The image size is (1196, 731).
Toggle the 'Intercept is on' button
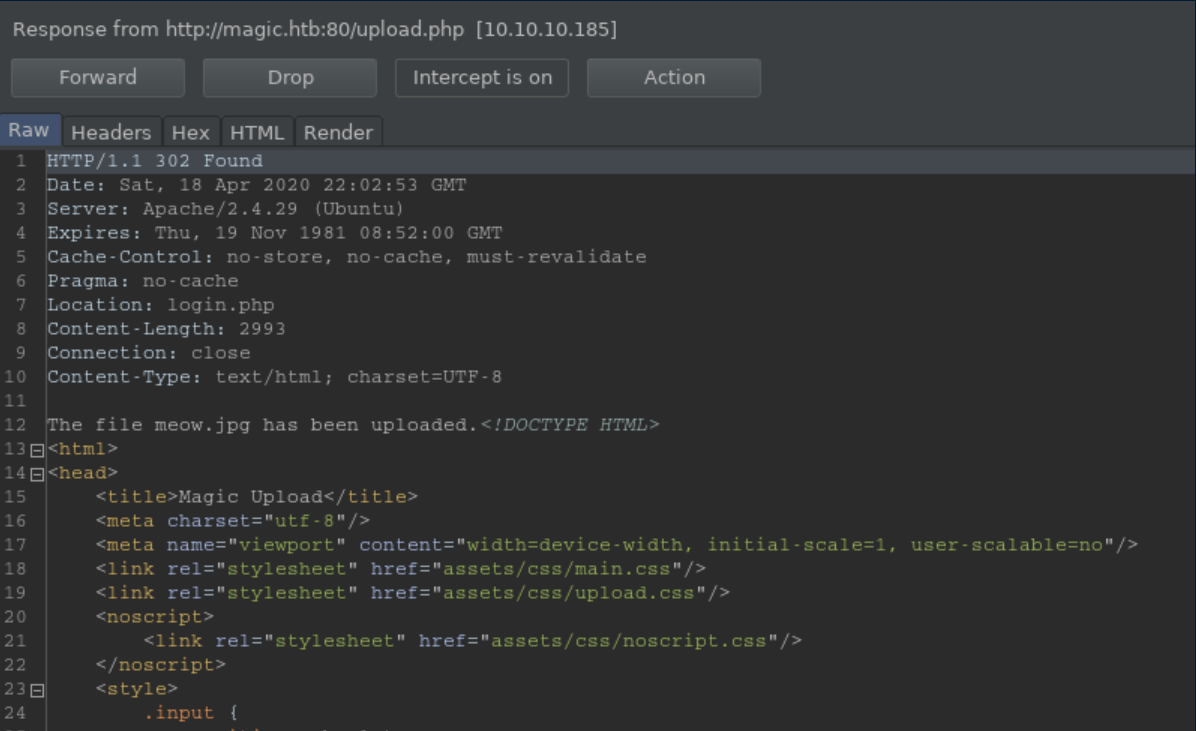tap(482, 78)
